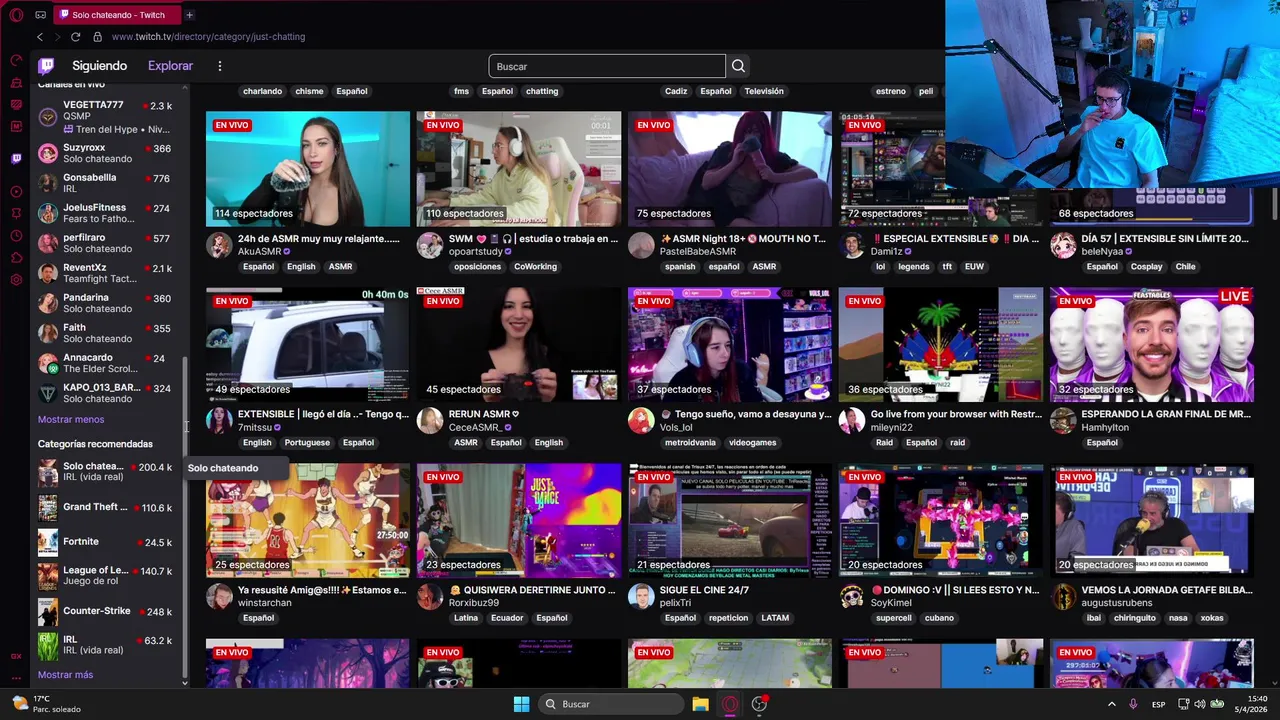The width and height of the screenshot is (1280, 720).
Task: Open a new browser tab with plus
Action: click(189, 15)
